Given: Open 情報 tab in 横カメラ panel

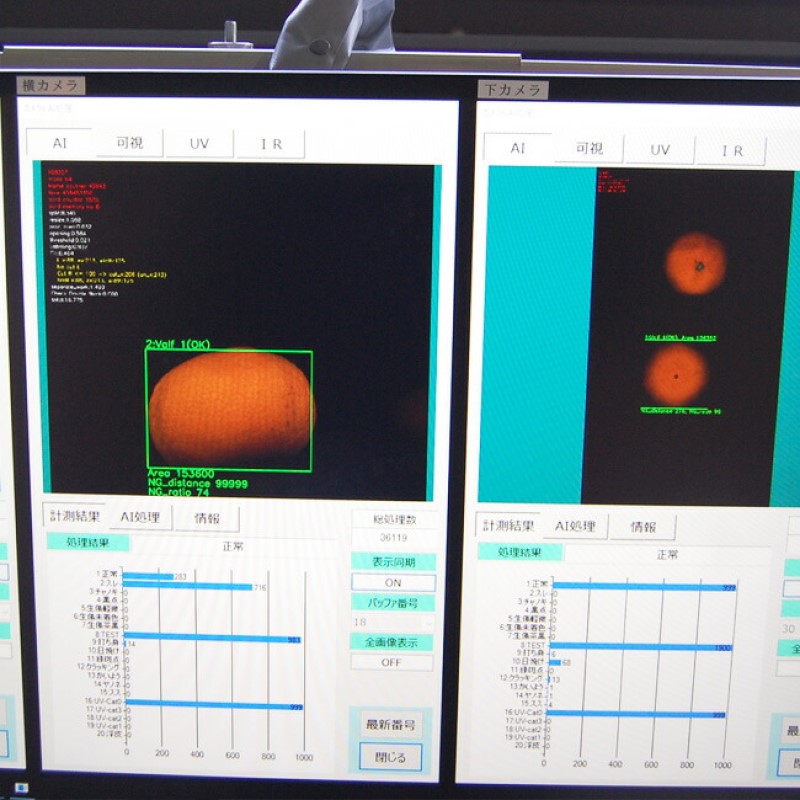Looking at the screenshot, I should pos(208,518).
